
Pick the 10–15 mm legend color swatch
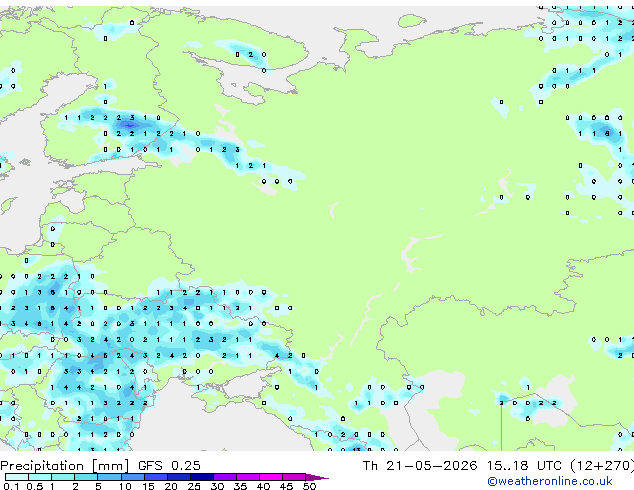click(133, 477)
